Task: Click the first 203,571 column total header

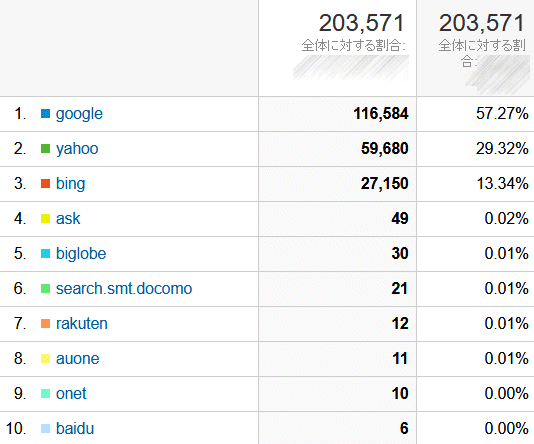Action: point(361,23)
